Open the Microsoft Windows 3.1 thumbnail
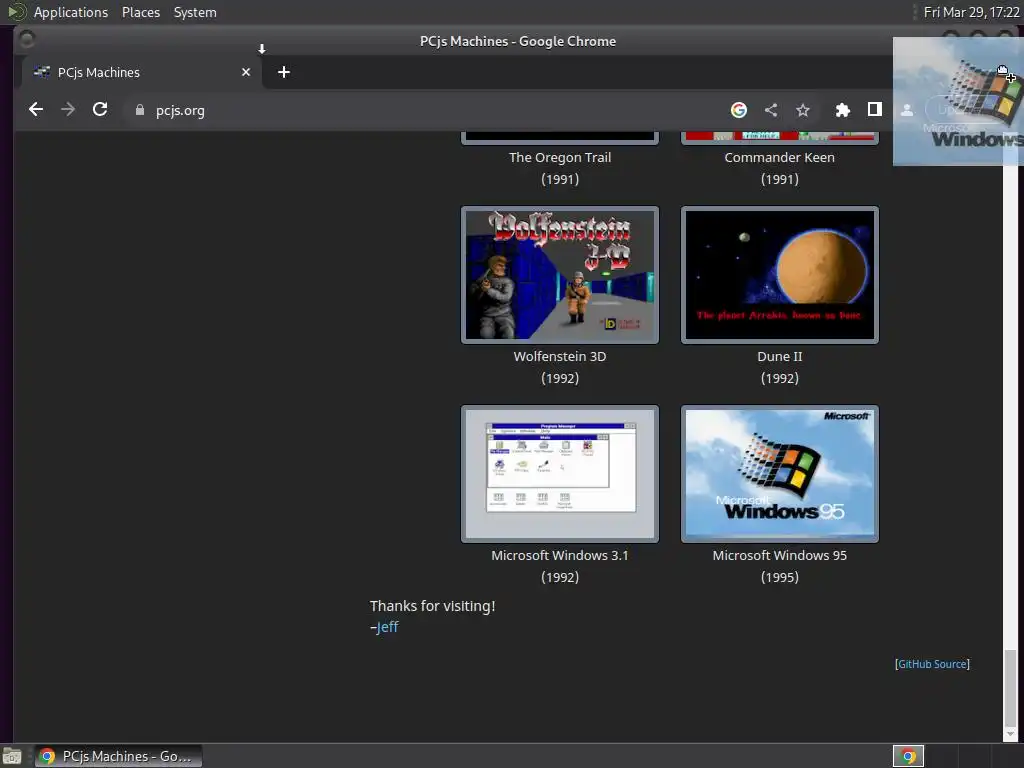Viewport: 1024px width, 768px height. tap(560, 474)
